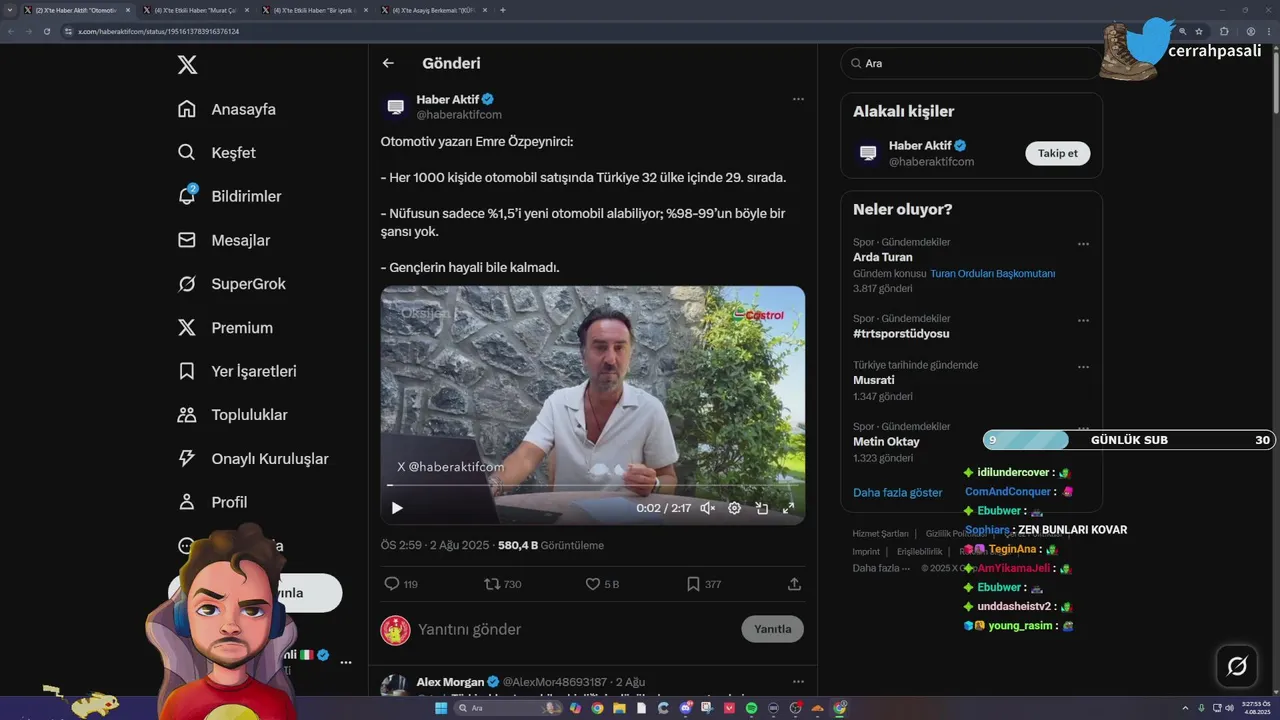Open Bildirimler notifications

(229, 196)
